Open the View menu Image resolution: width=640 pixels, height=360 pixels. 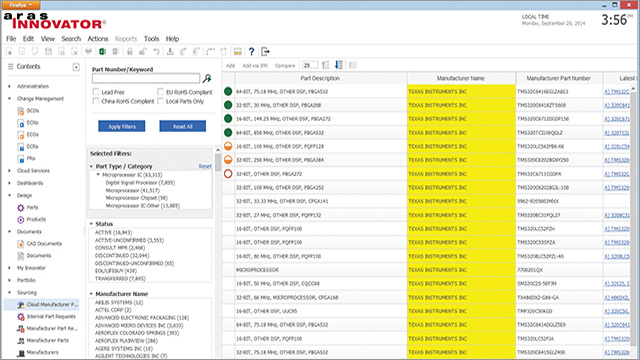[x=47, y=39]
